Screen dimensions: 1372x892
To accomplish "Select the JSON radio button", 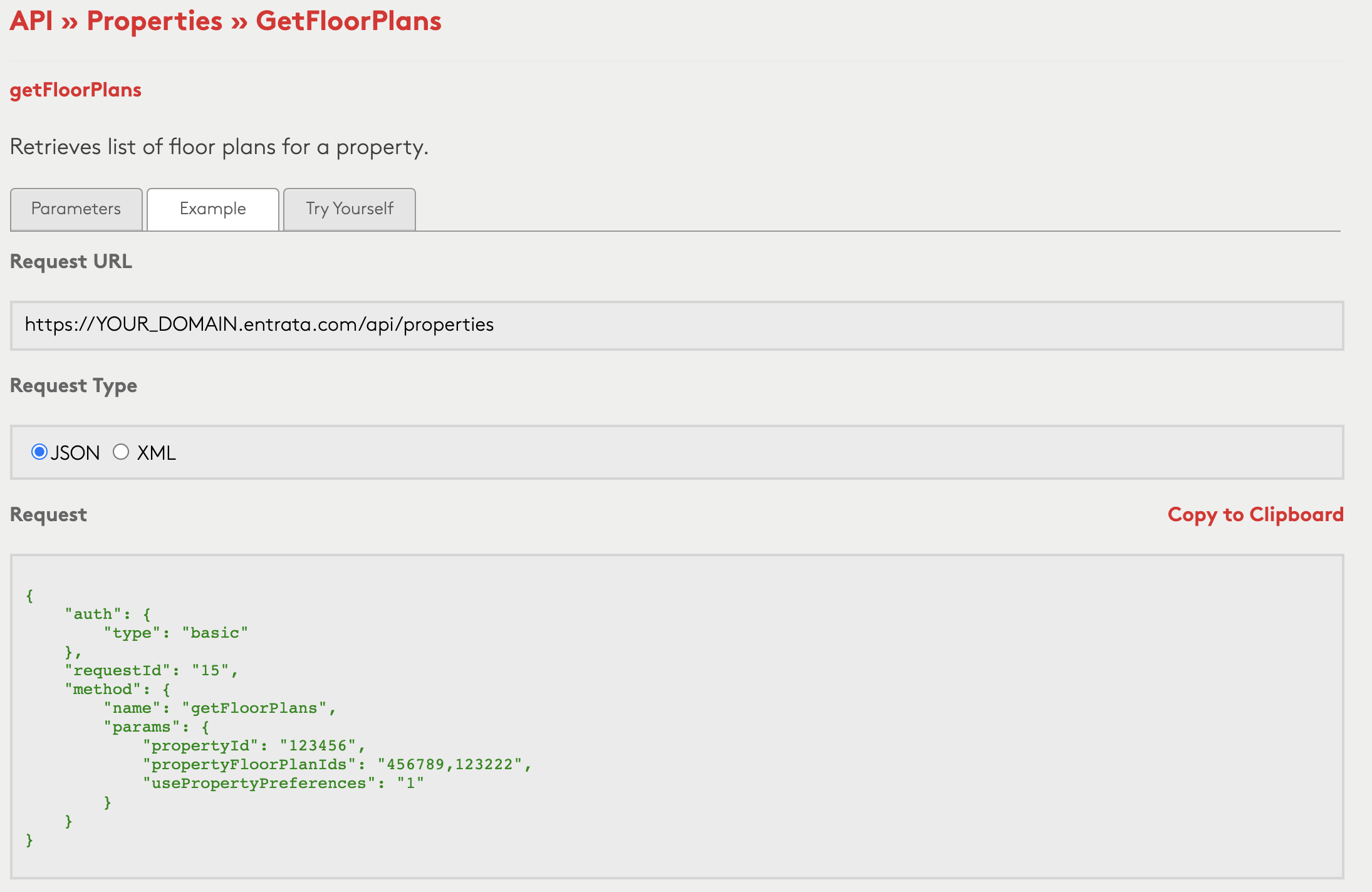I will click(x=39, y=452).
